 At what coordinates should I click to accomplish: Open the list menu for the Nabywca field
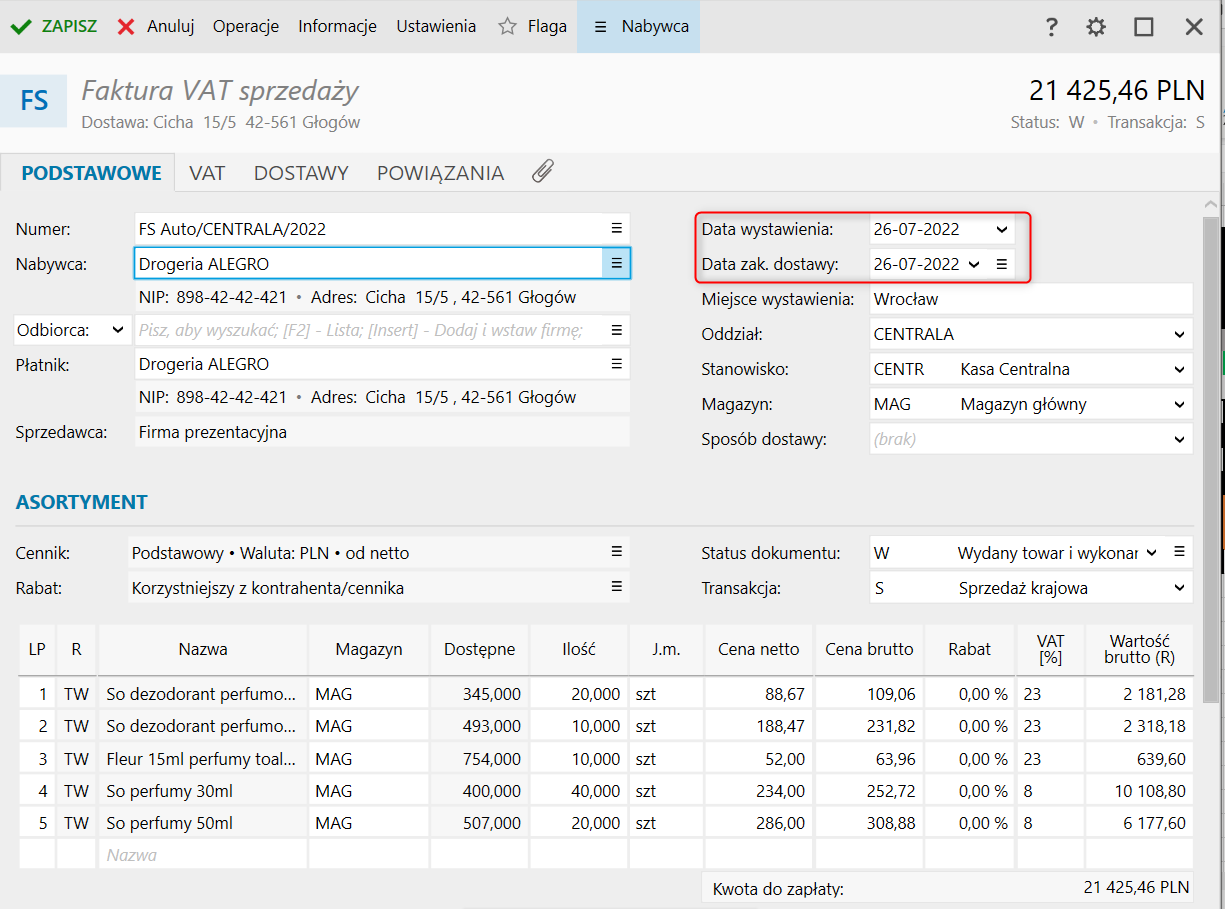pyautogui.click(x=617, y=263)
